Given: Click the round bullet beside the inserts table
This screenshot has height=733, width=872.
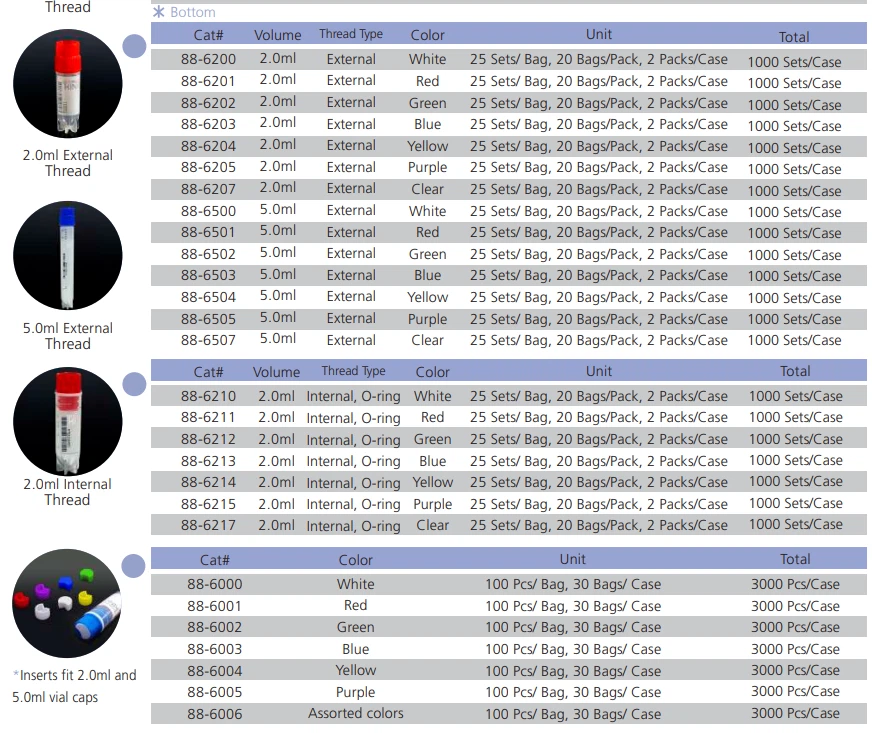Looking at the screenshot, I should [x=133, y=566].
